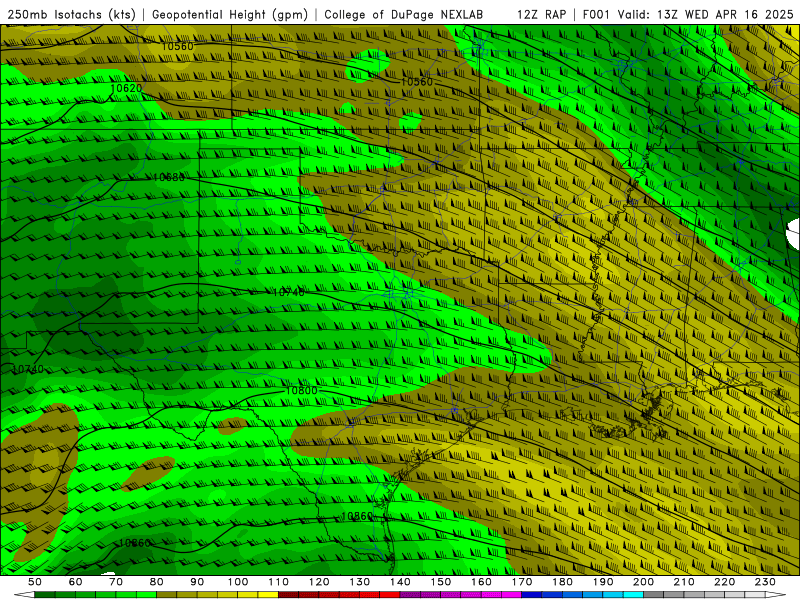Click the 130 legend value
Viewport: 800px width, 600px height.
[360, 582]
